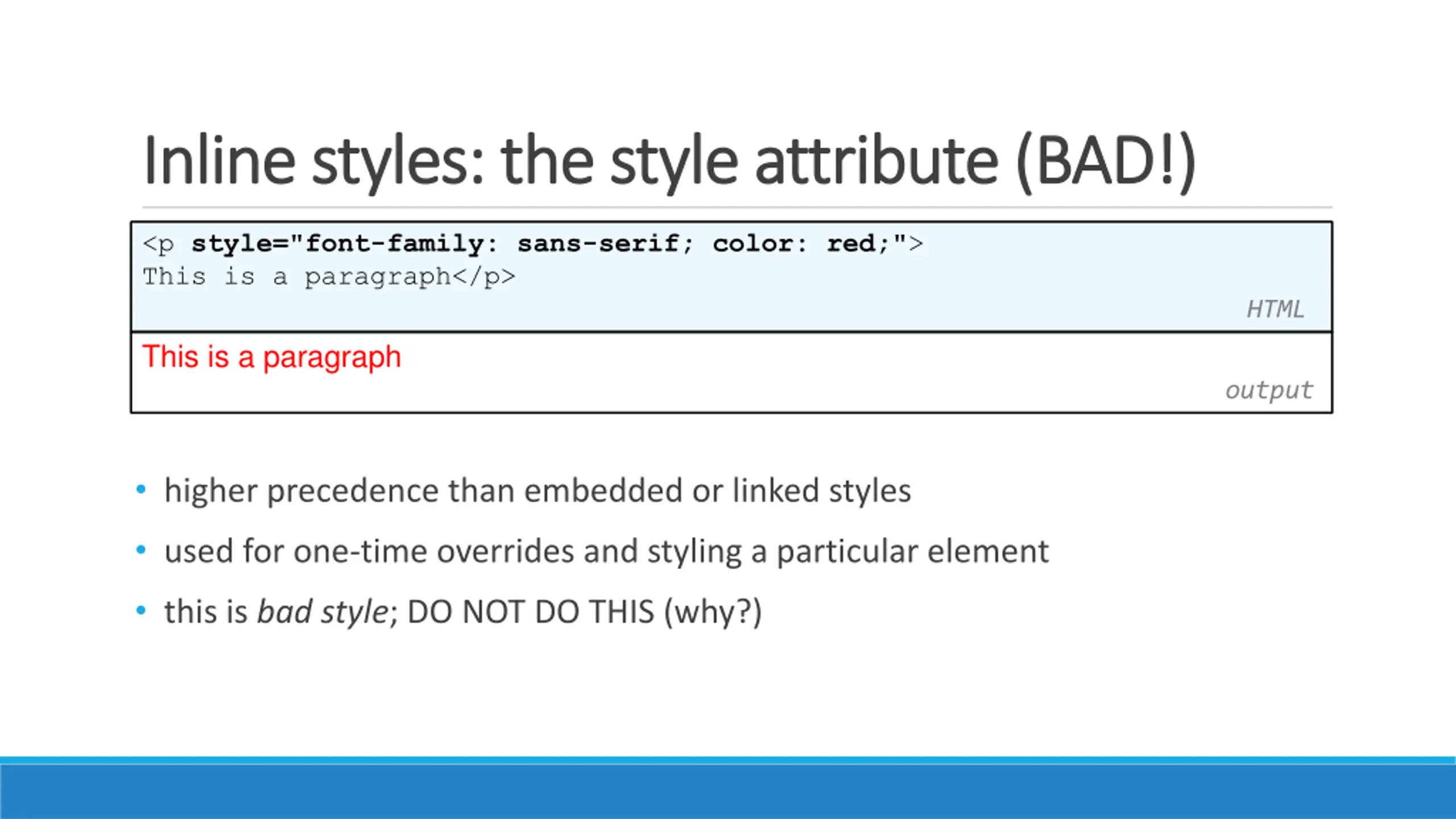Click the 'This is a paragraph</p>' code line
The height and width of the screenshot is (819, 1456).
click(329, 277)
